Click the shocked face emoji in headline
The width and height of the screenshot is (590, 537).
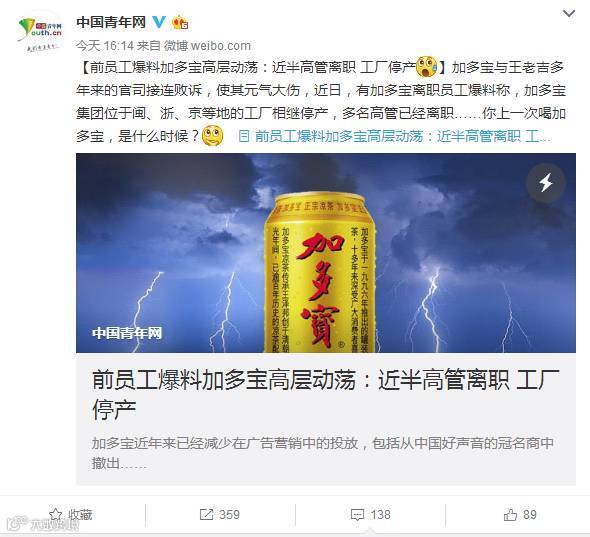click(x=426, y=67)
